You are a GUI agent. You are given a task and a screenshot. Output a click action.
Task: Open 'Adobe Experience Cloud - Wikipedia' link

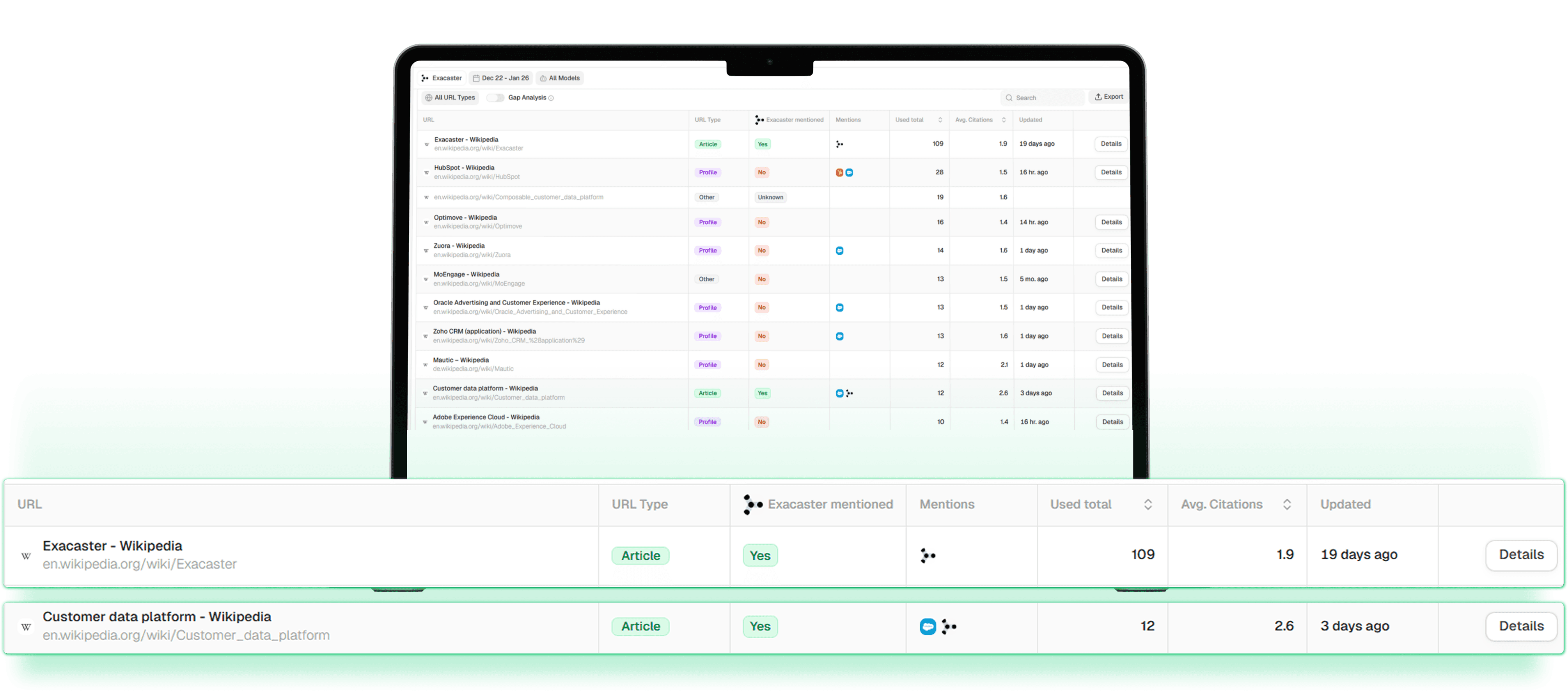(486, 418)
